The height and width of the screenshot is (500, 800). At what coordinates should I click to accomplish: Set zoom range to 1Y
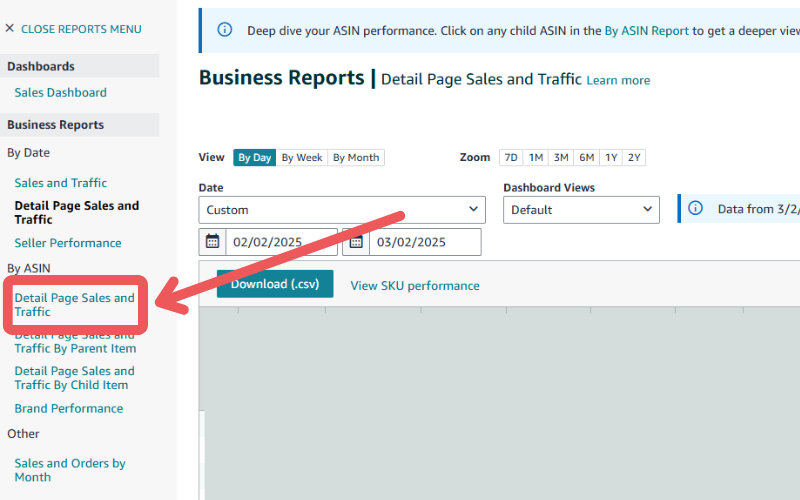click(611, 157)
